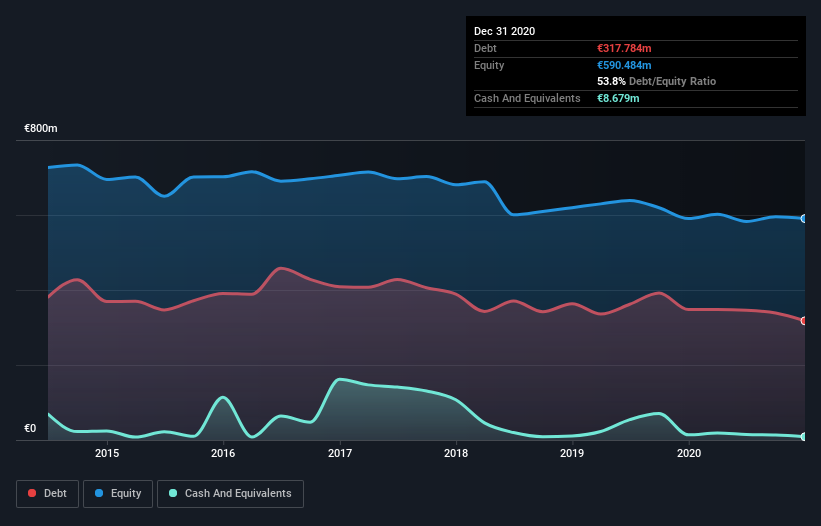Select the Equity endpoint marker at Dec 2020
The image size is (821, 526).
(x=804, y=219)
